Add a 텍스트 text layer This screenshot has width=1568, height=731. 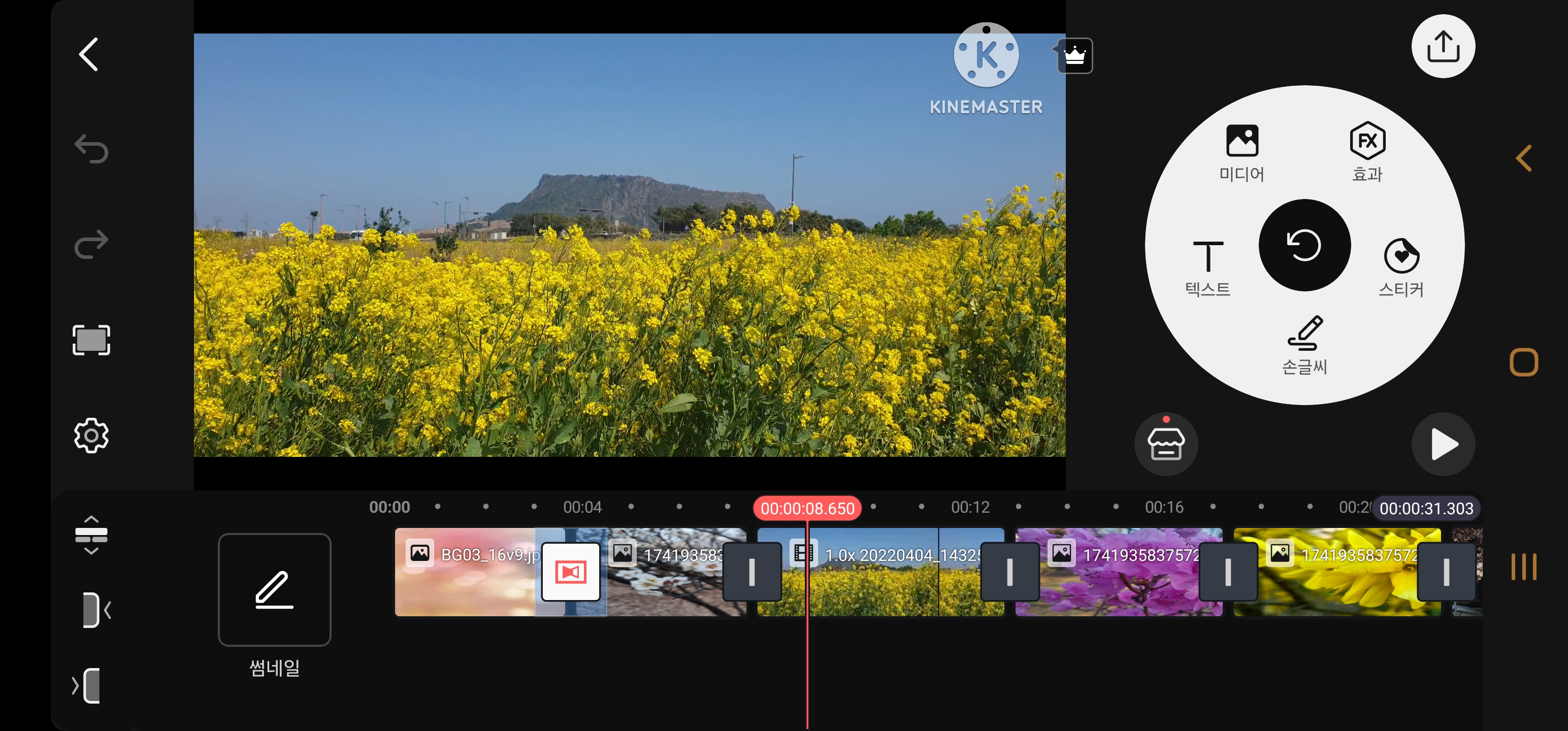pos(1207,267)
